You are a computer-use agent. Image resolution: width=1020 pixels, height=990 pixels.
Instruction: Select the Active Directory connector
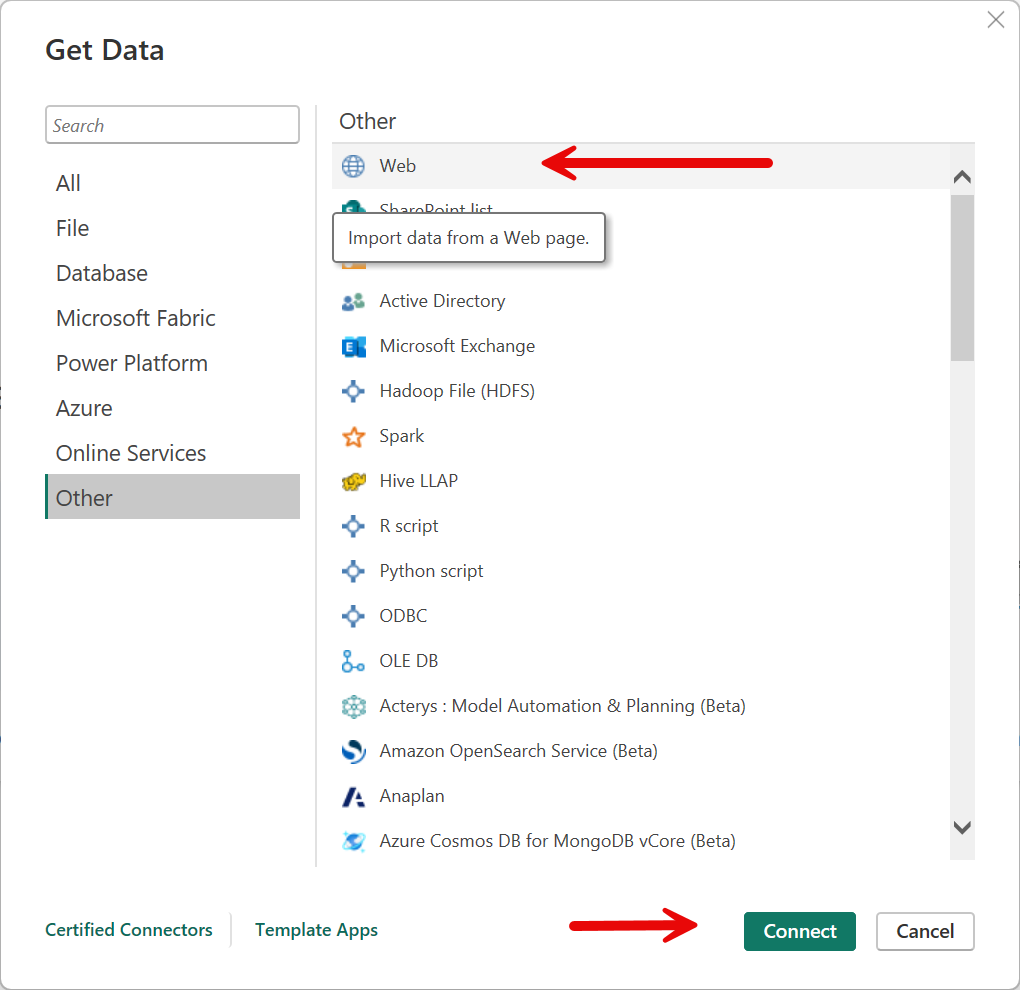coord(442,301)
